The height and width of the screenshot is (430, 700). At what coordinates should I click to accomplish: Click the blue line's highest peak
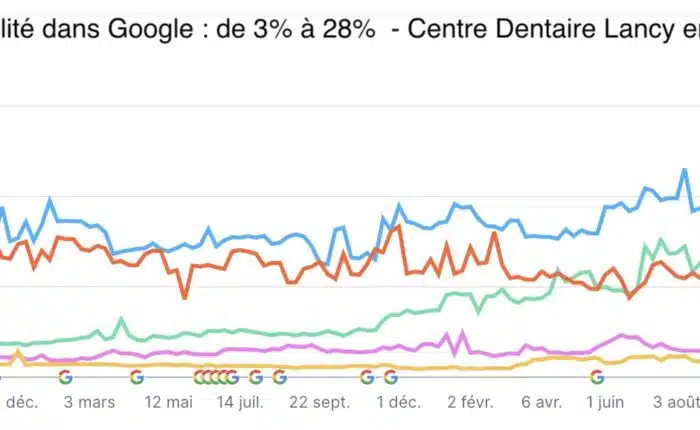(684, 170)
